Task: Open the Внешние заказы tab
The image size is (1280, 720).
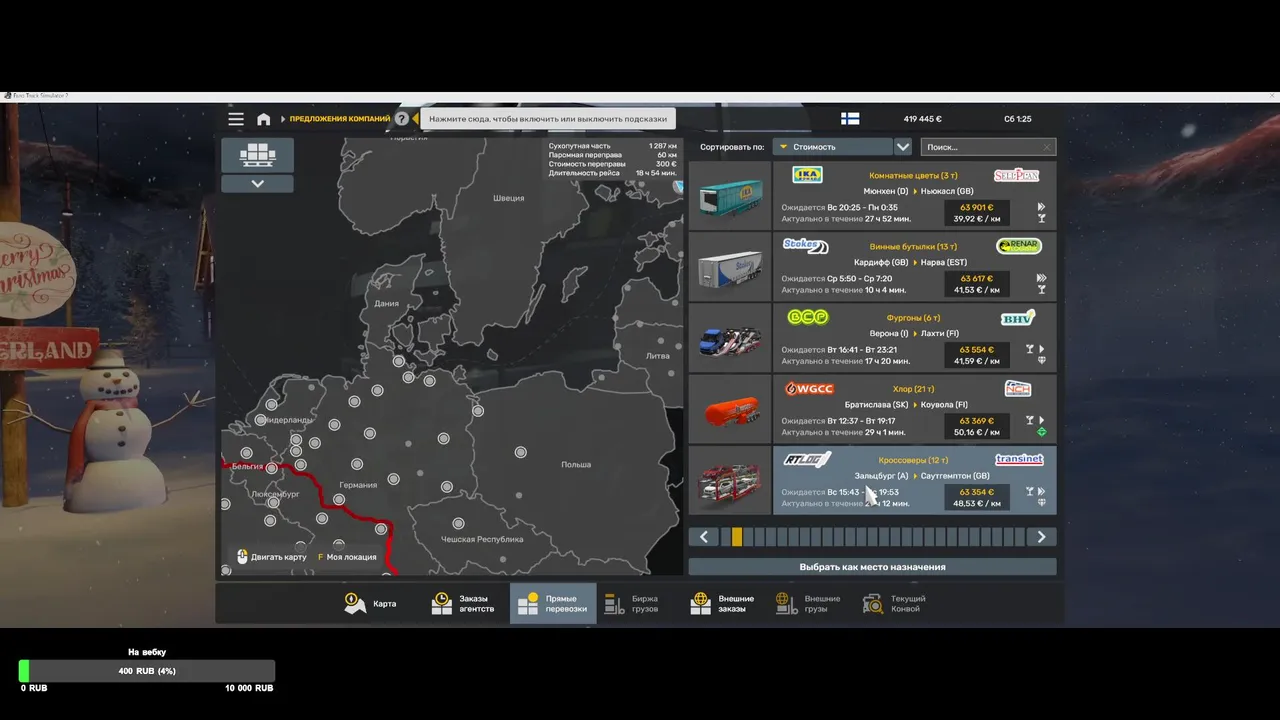Action: coord(723,604)
